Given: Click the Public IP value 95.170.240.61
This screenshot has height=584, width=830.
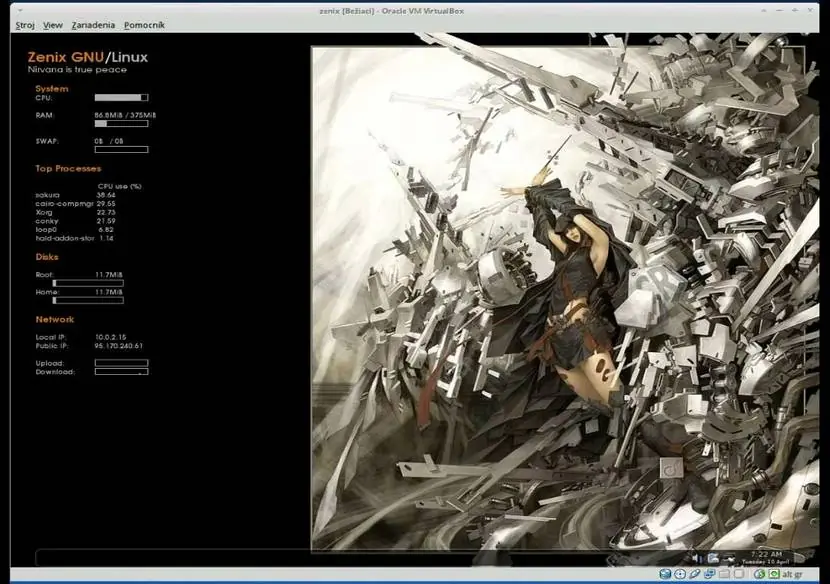Looking at the screenshot, I should (x=119, y=346).
